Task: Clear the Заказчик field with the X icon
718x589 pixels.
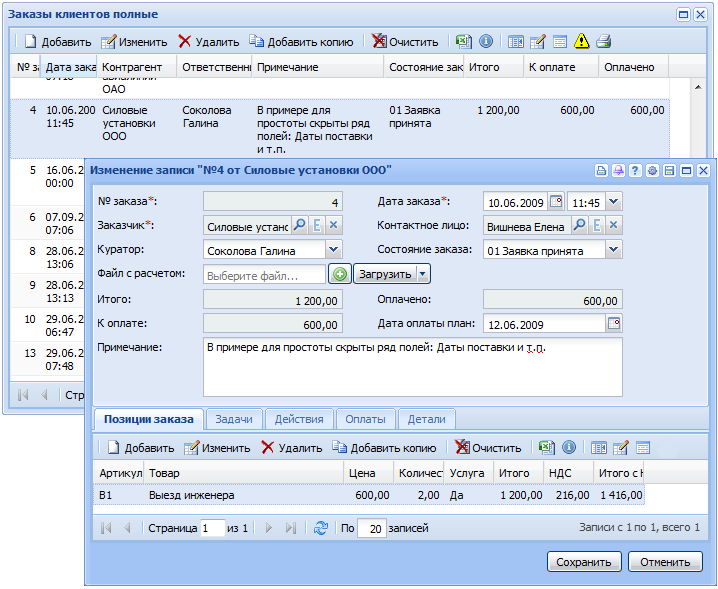Action: click(333, 225)
